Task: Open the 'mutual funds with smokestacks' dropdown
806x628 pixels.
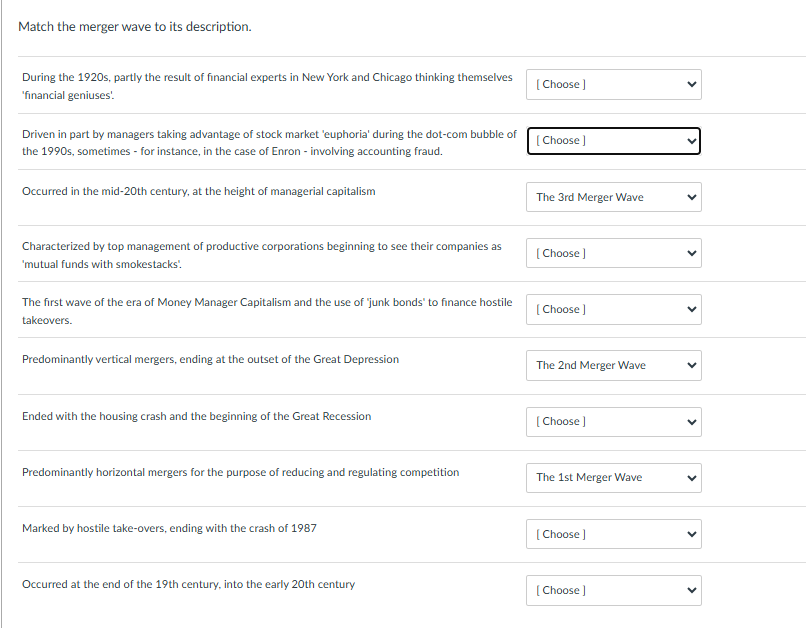Action: click(613, 253)
